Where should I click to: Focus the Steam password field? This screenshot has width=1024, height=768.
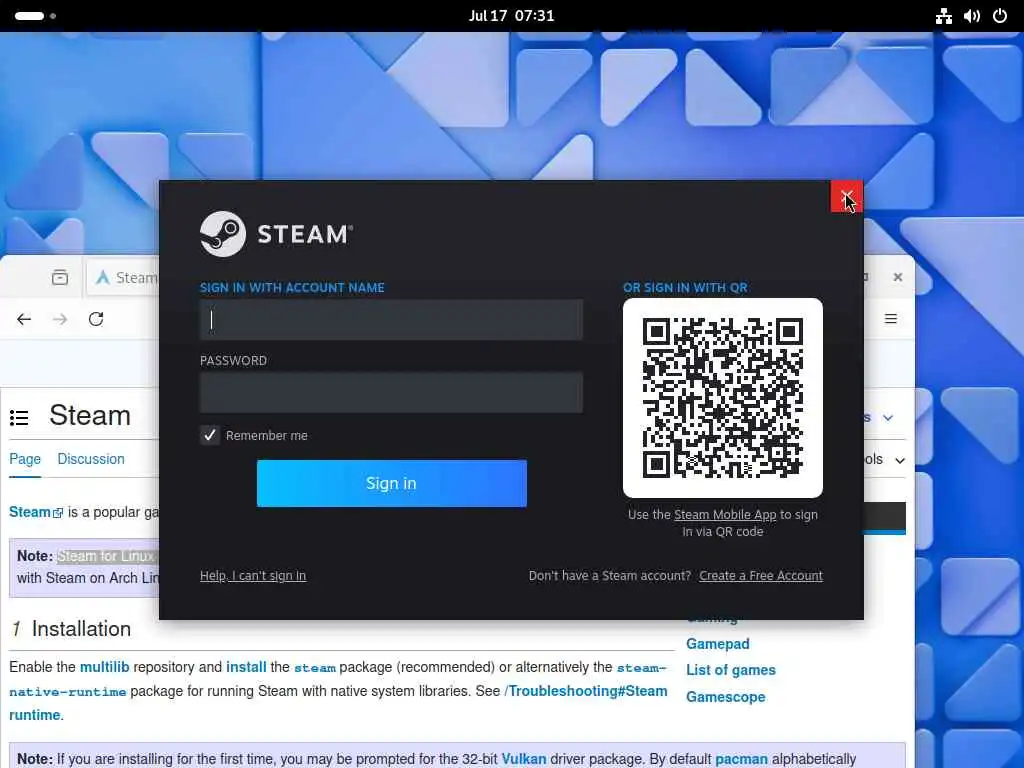(x=391, y=392)
